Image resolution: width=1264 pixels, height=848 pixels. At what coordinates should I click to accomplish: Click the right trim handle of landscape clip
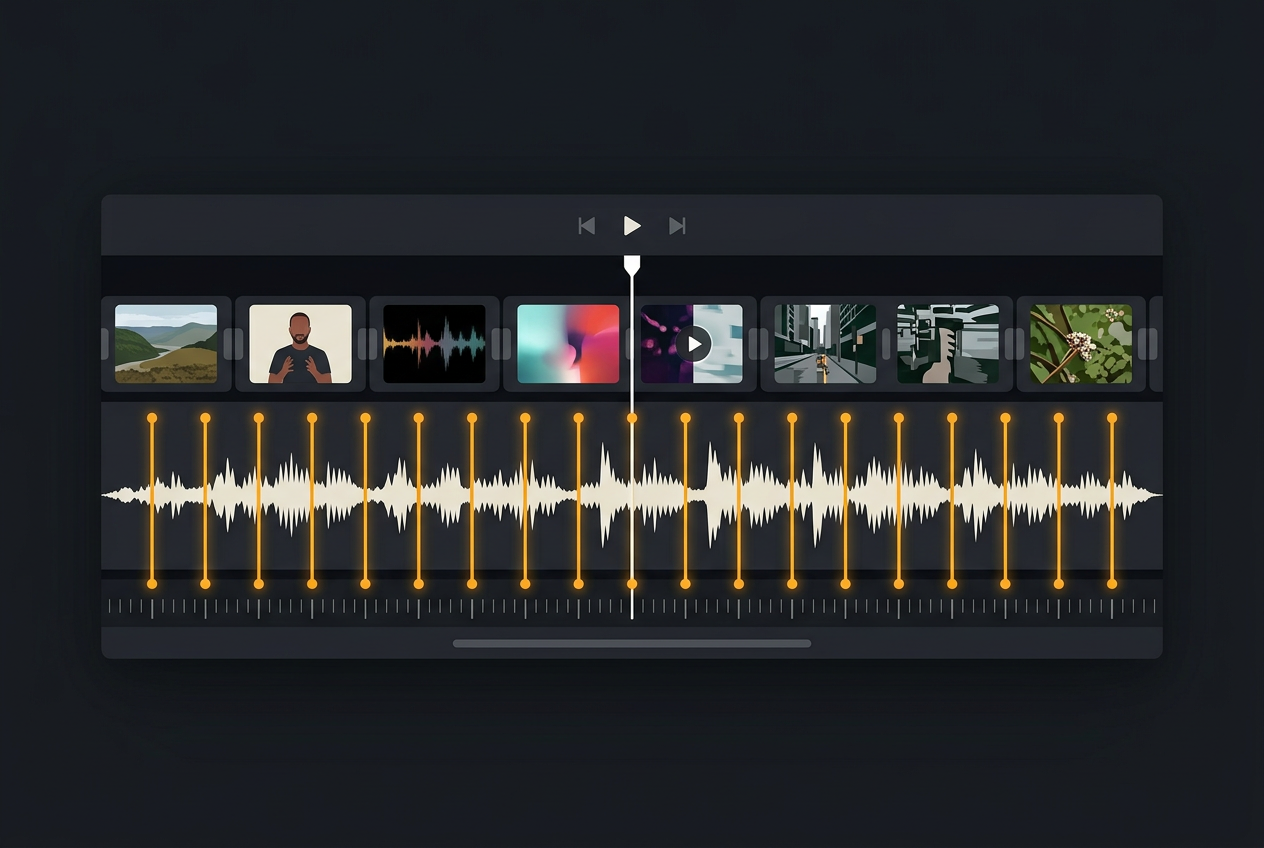(x=227, y=344)
